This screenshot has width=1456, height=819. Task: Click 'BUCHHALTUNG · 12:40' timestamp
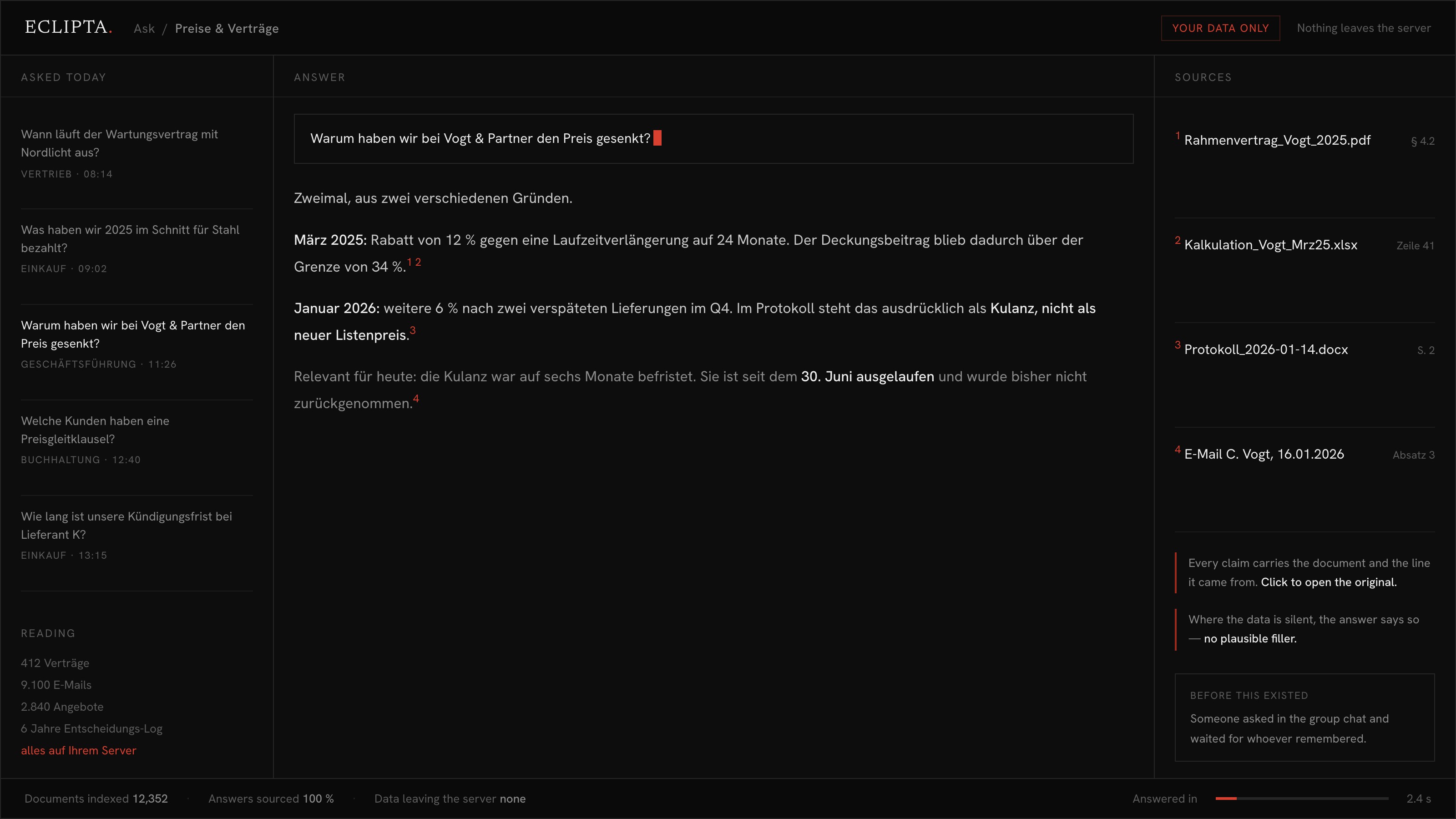(81, 460)
